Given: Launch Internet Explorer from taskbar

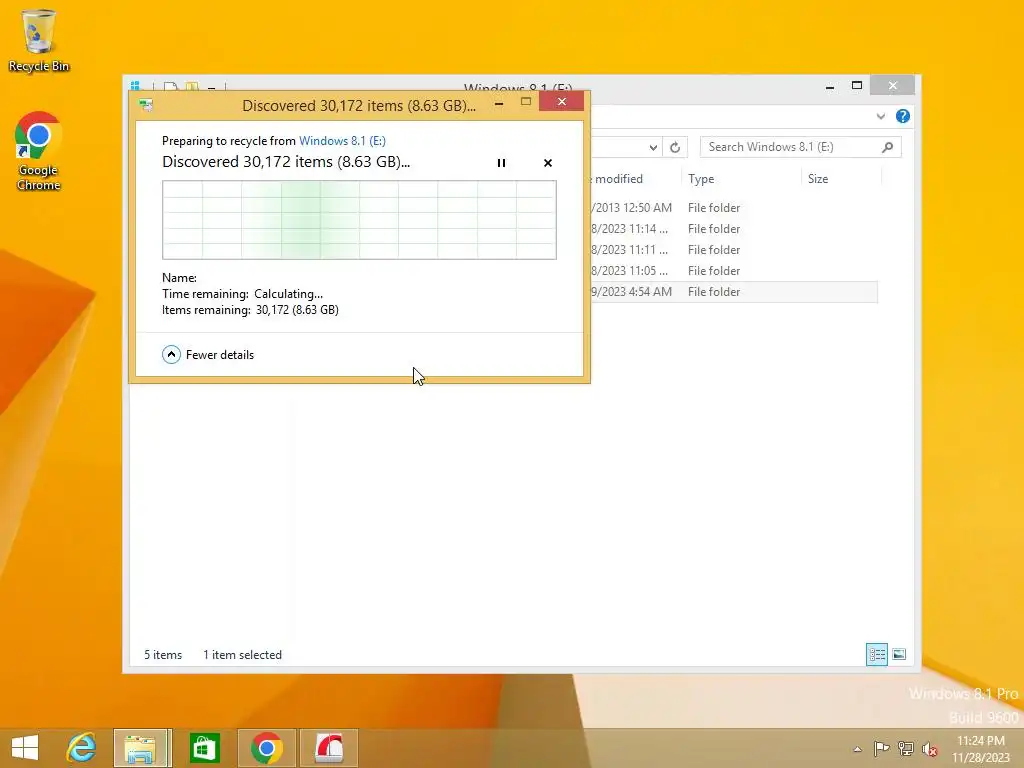Looking at the screenshot, I should point(81,748).
